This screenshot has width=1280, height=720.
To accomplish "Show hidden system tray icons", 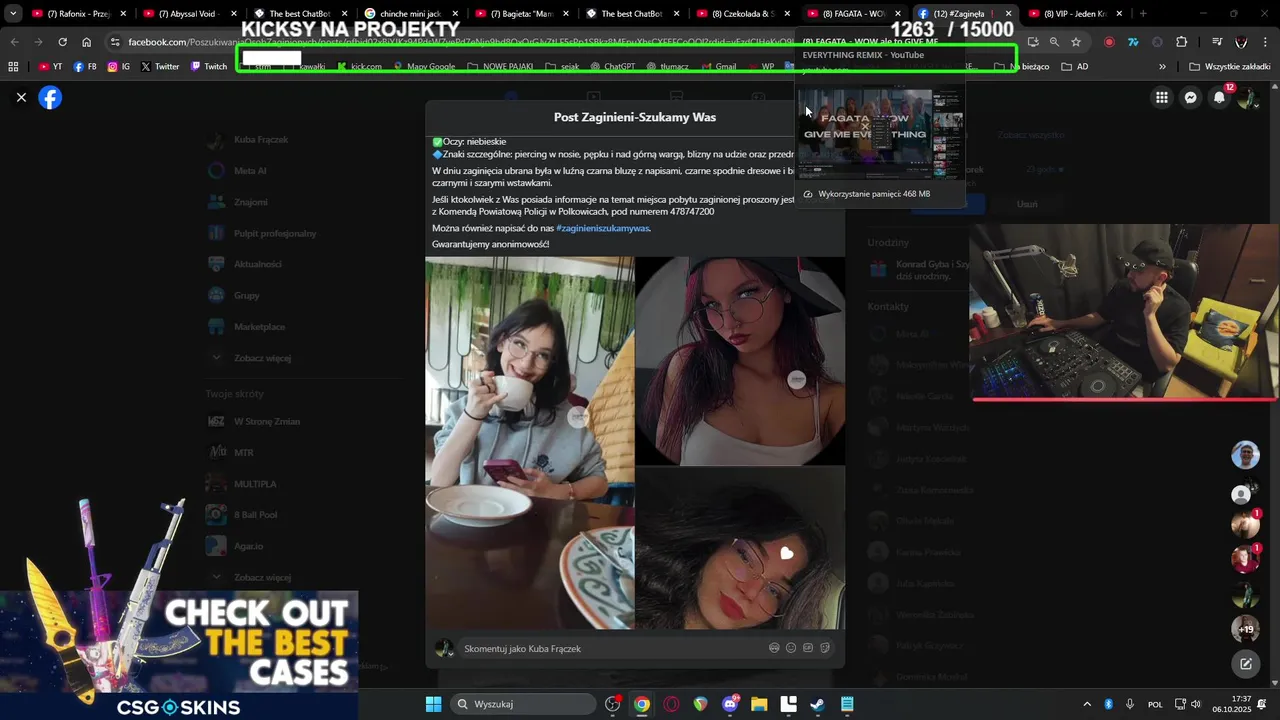I will 1087,704.
